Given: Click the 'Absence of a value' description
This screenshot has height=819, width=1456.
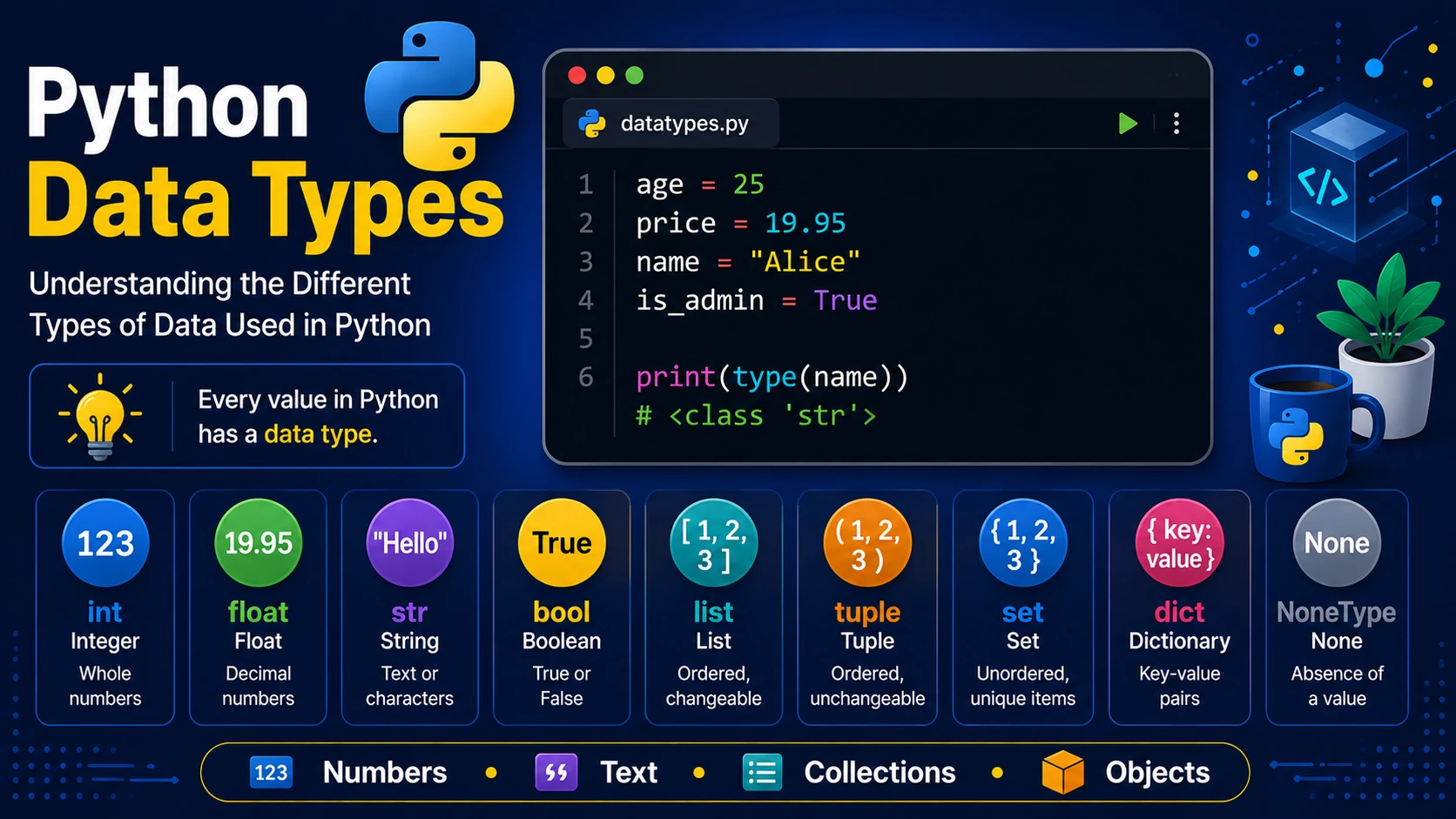Looking at the screenshot, I should 1337,686.
